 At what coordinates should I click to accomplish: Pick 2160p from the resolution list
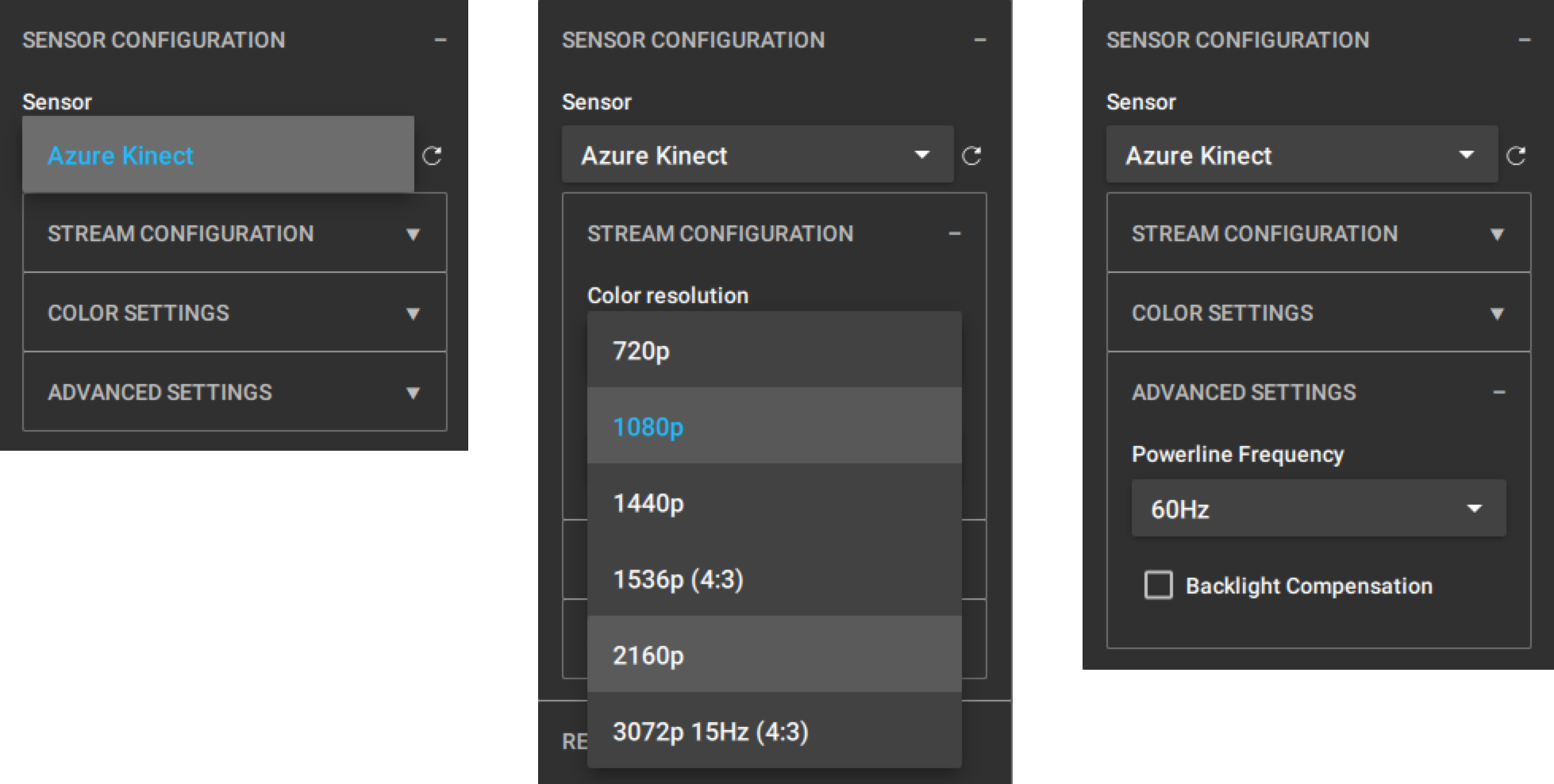(774, 655)
